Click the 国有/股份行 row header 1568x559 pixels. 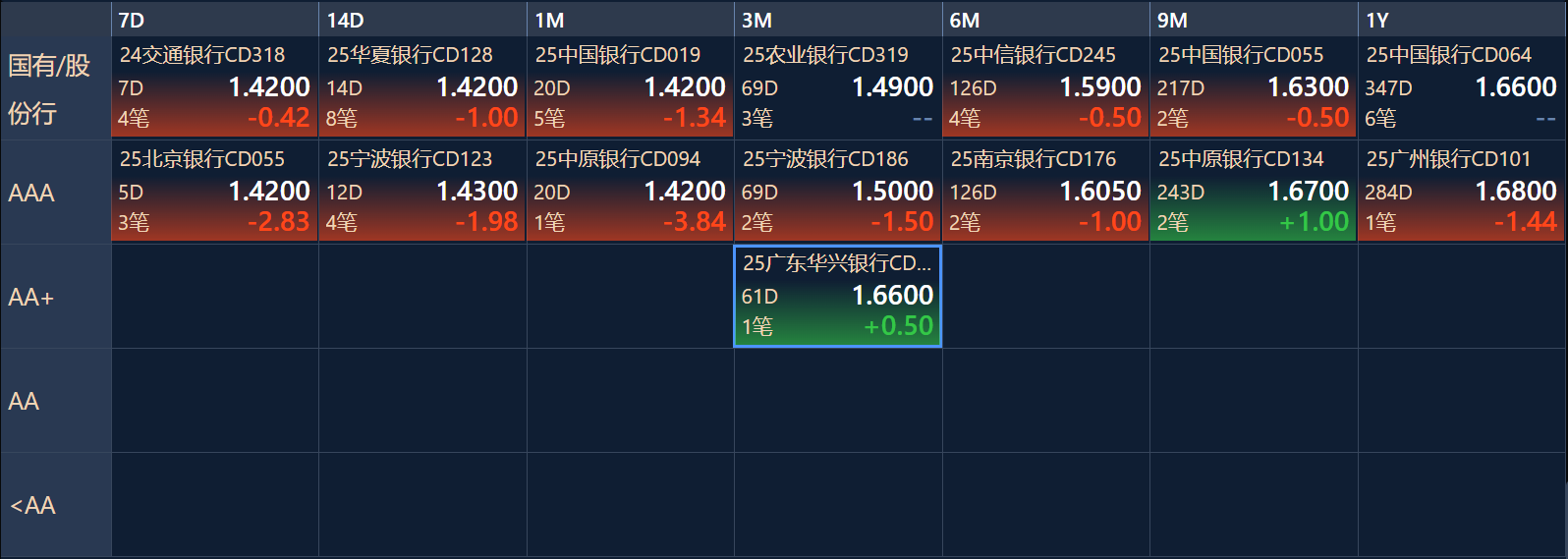point(55,88)
